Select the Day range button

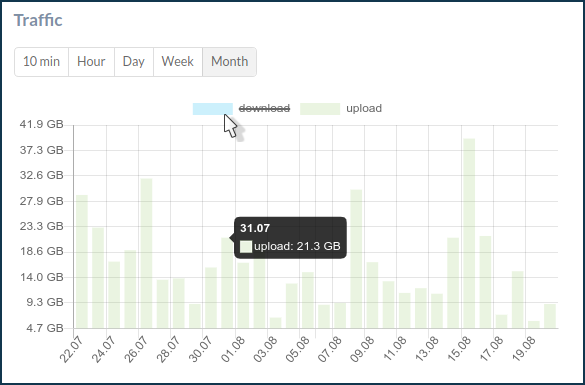click(134, 62)
